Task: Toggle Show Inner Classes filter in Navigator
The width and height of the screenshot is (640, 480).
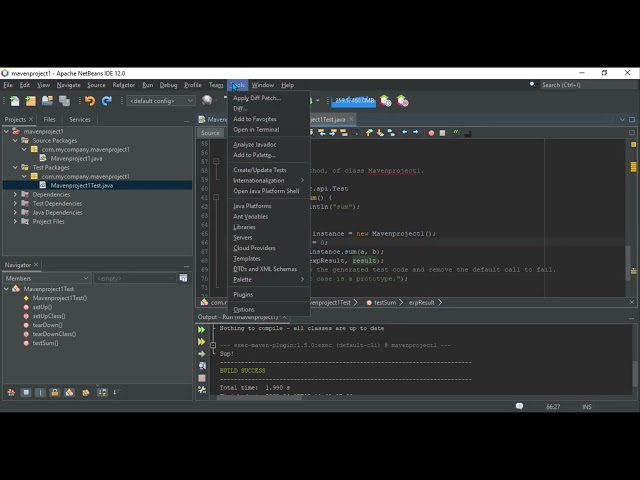Action: coord(69,392)
